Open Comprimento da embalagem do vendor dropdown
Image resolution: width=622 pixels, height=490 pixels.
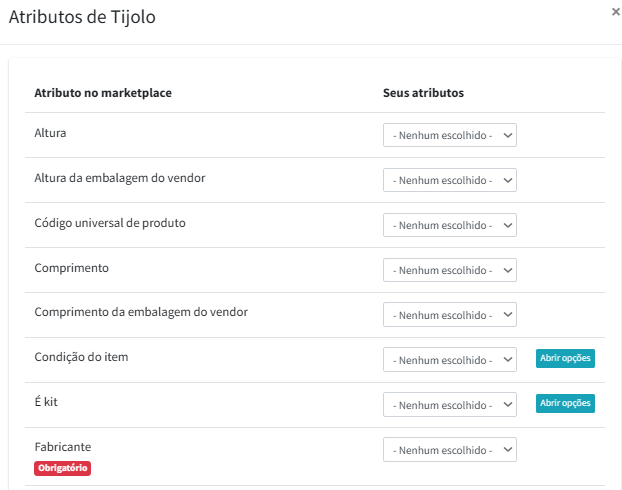click(x=450, y=315)
